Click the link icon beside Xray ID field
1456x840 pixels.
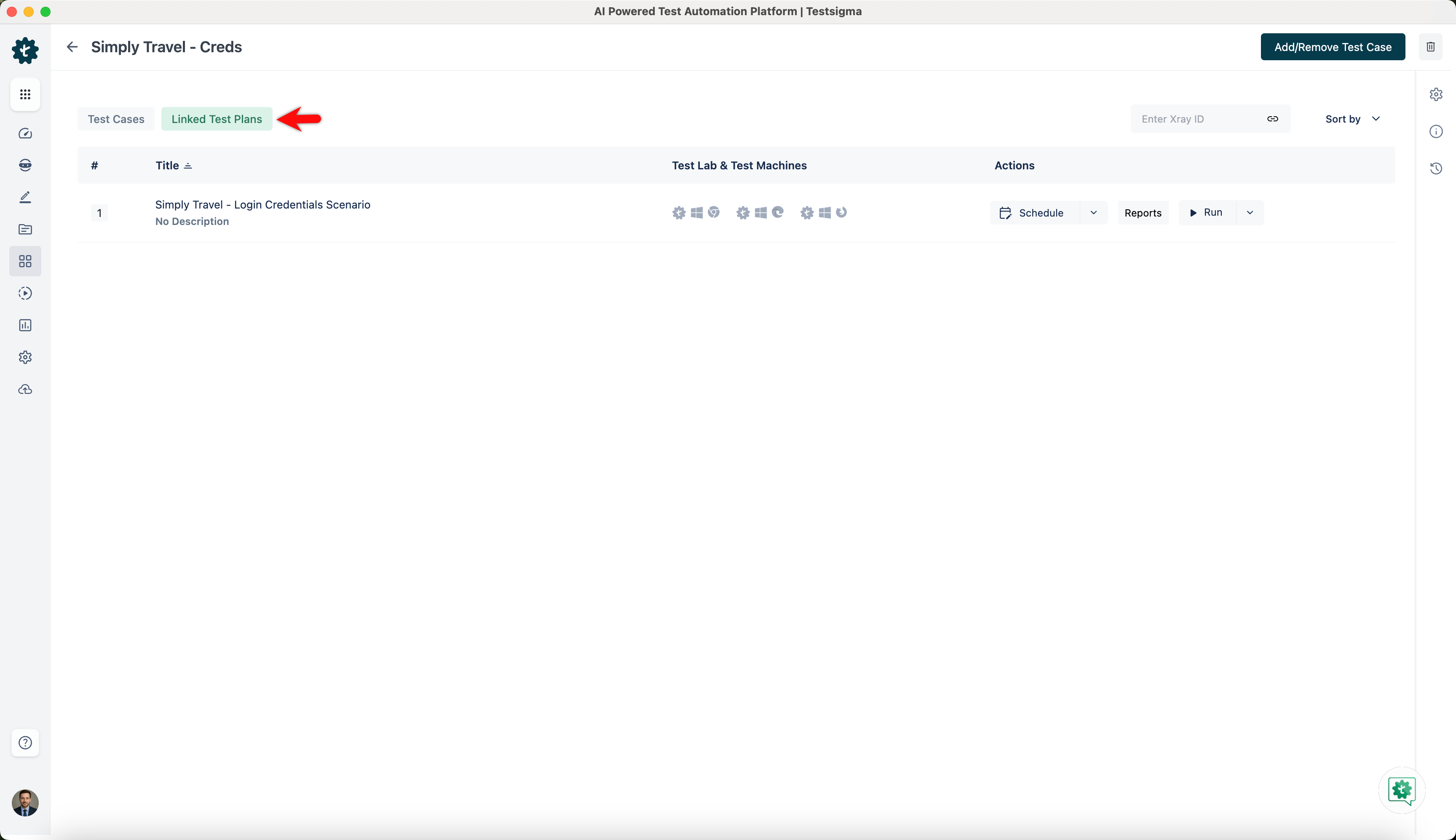pos(1272,119)
